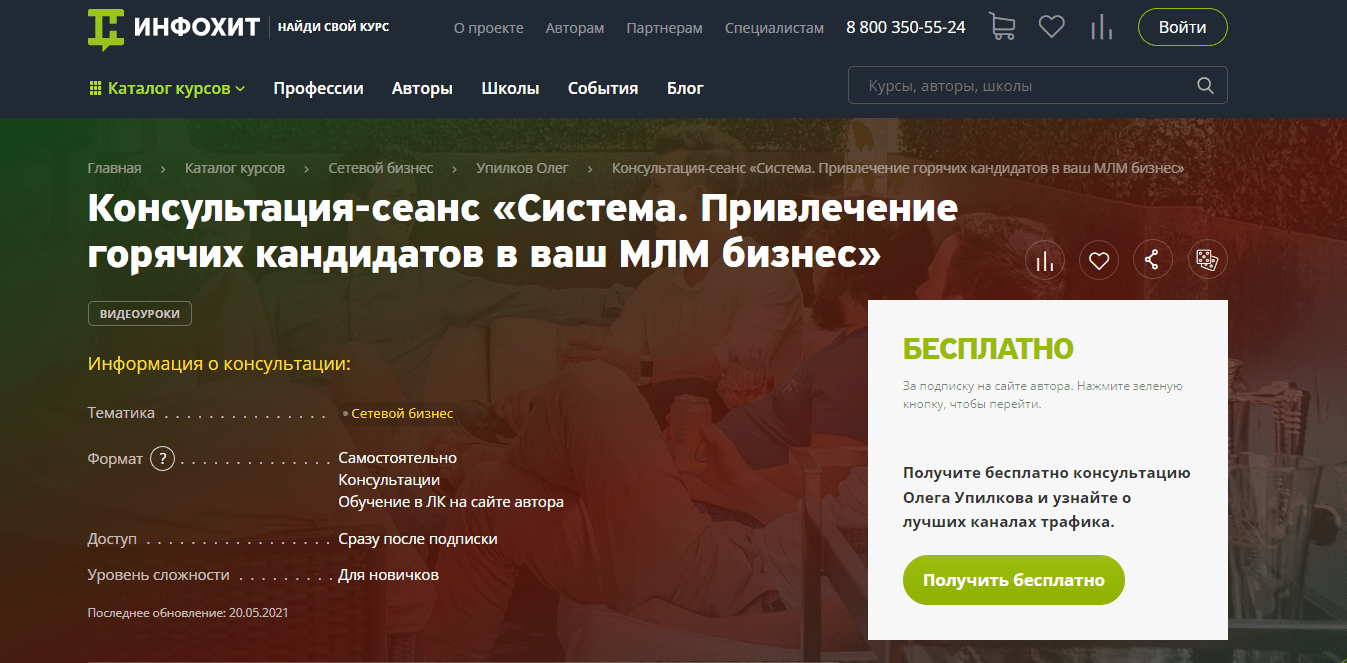The width and height of the screenshot is (1347, 663).
Task: Click the Сетевой бизнес topic link
Action: [x=402, y=413]
